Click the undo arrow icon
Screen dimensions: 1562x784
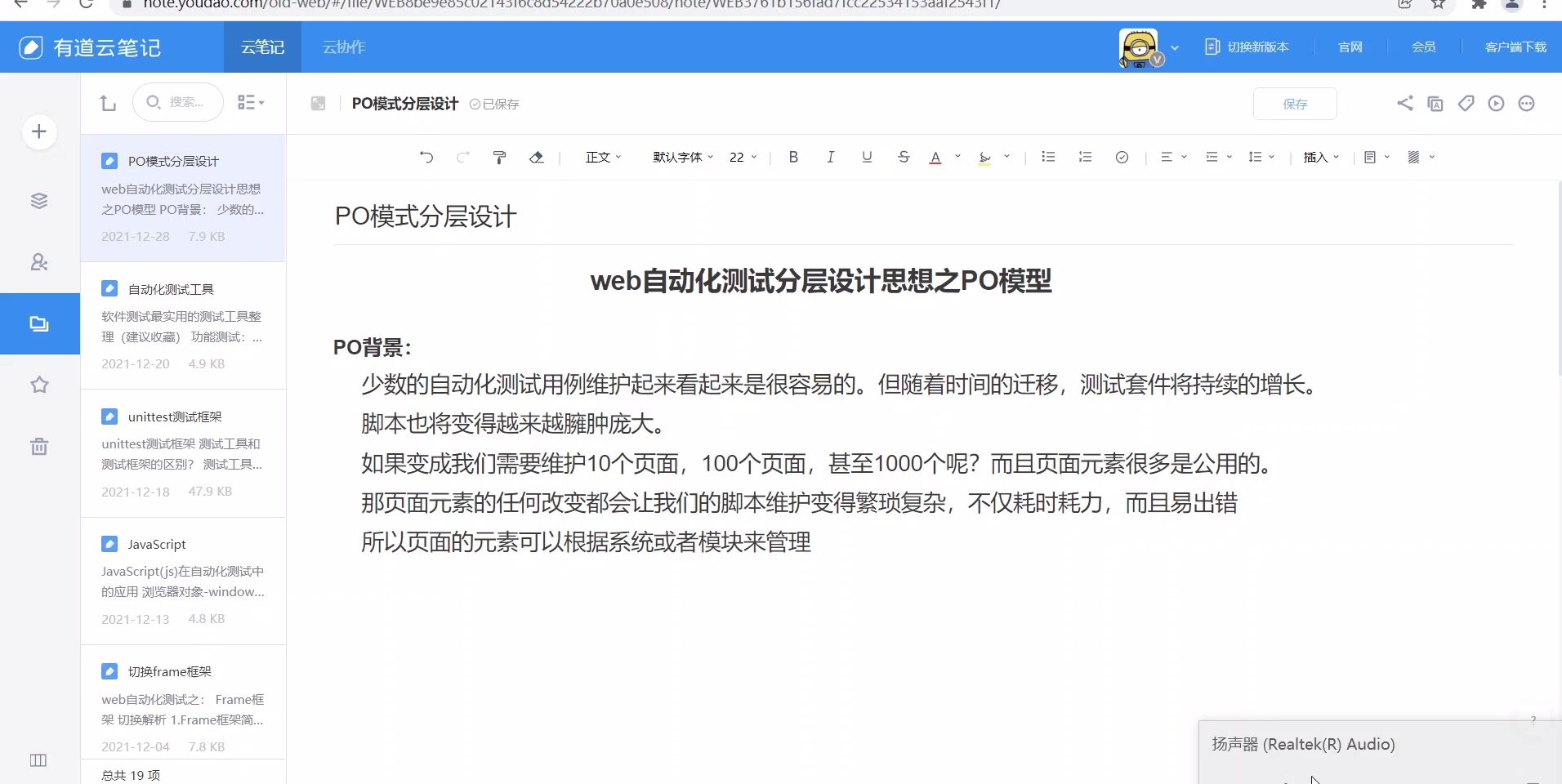click(426, 158)
